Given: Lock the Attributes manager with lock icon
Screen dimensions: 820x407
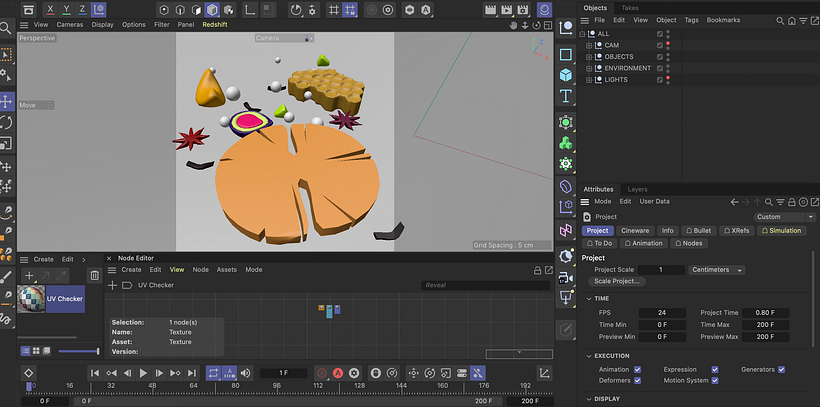Looking at the screenshot, I should click(x=792, y=202).
